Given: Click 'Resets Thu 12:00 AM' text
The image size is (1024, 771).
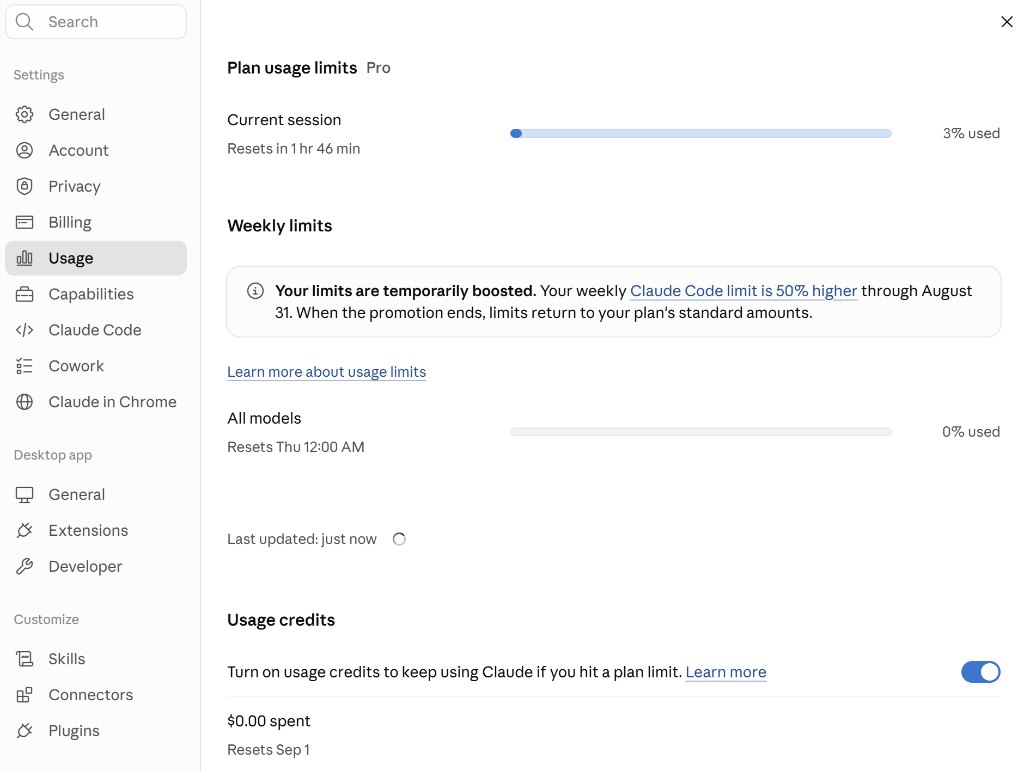Looking at the screenshot, I should (296, 447).
